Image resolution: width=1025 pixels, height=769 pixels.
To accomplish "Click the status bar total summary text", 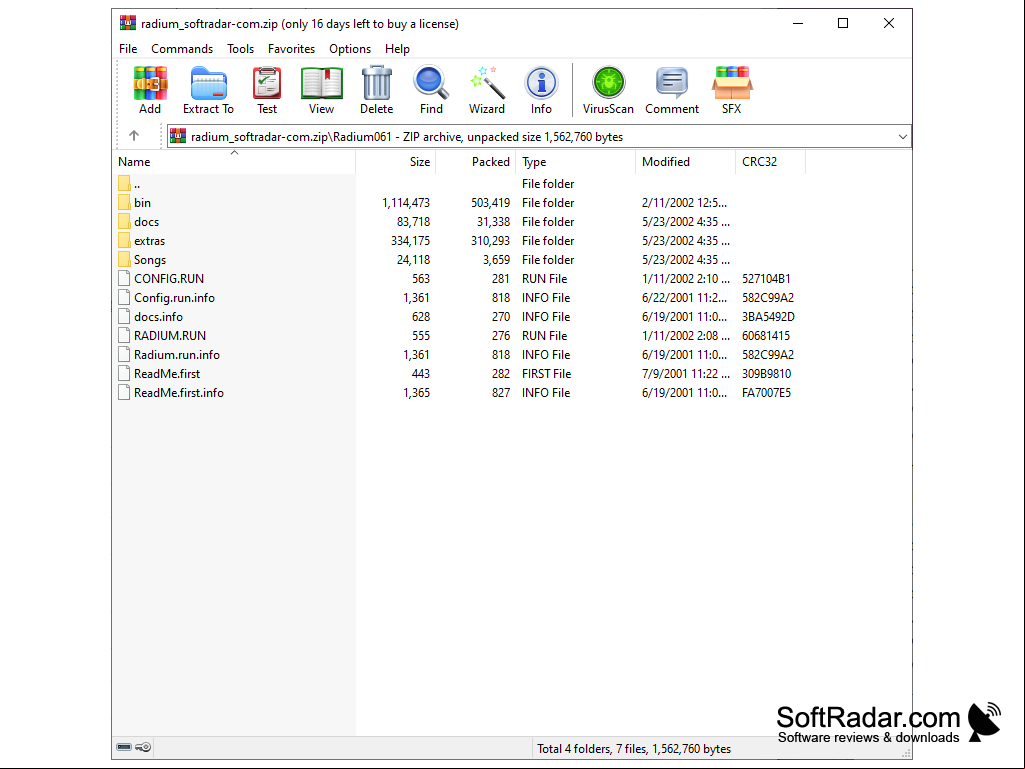I will (x=634, y=748).
